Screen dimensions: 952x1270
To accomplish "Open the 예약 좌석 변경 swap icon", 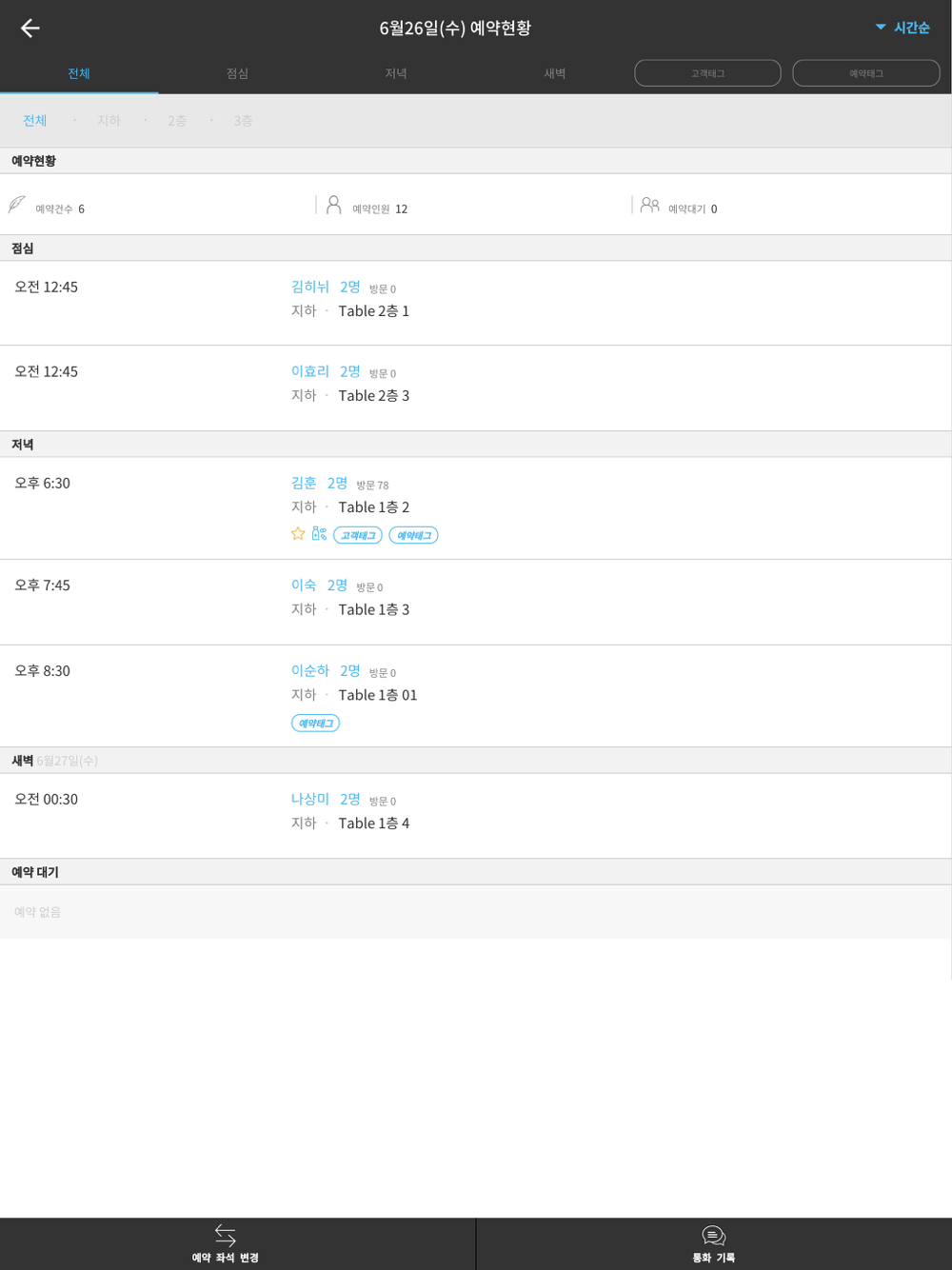I will click(x=226, y=1235).
